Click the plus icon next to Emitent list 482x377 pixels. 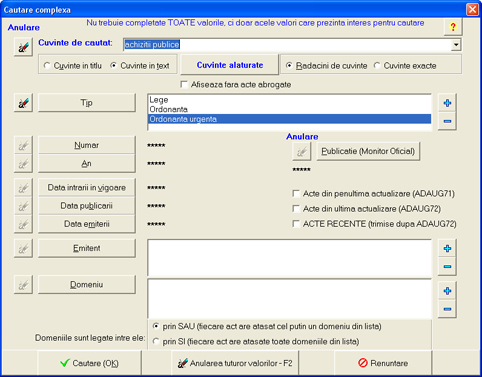[447, 248]
